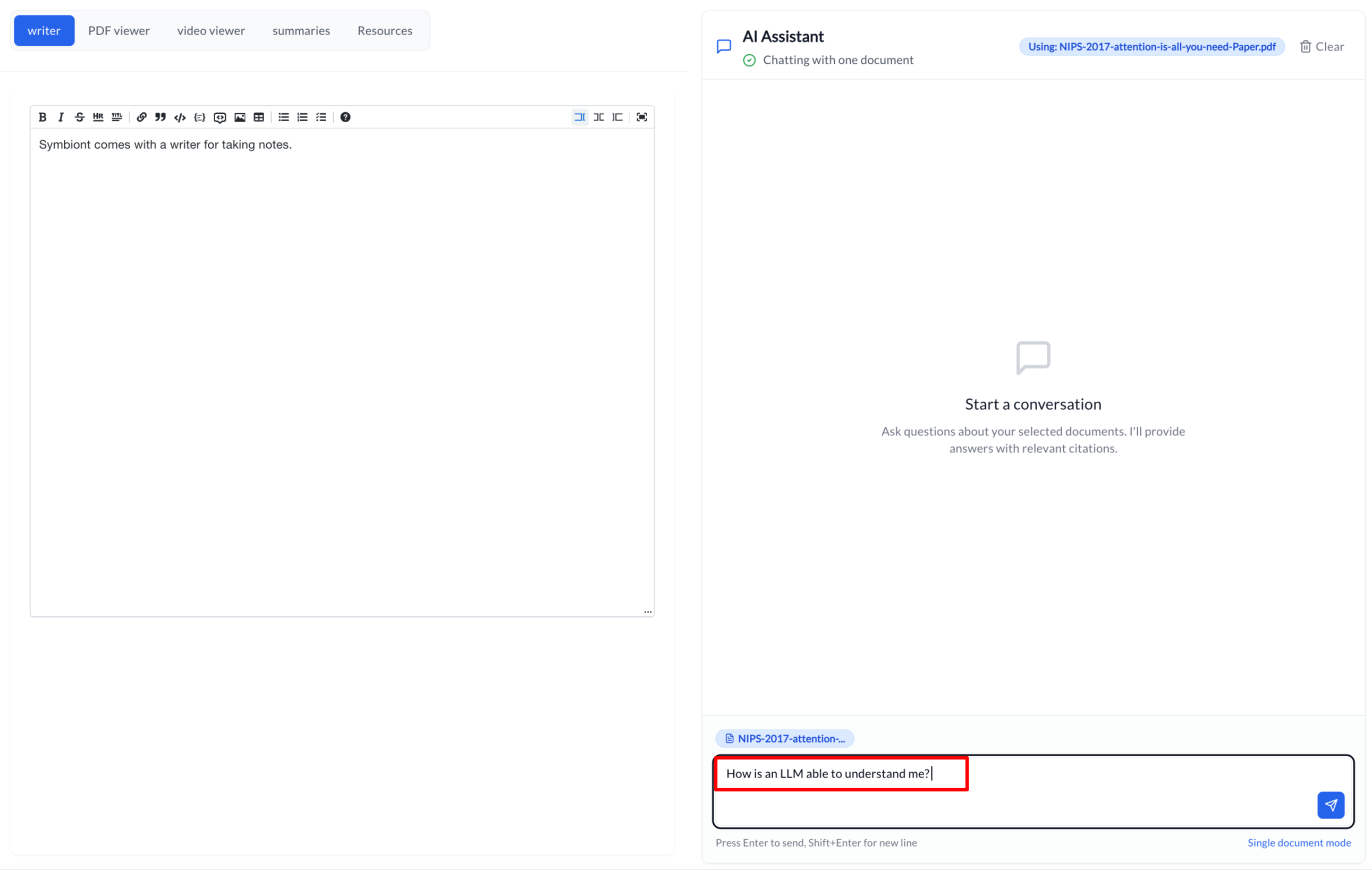
Task: Toggle fullscreen editor mode
Action: [x=641, y=117]
